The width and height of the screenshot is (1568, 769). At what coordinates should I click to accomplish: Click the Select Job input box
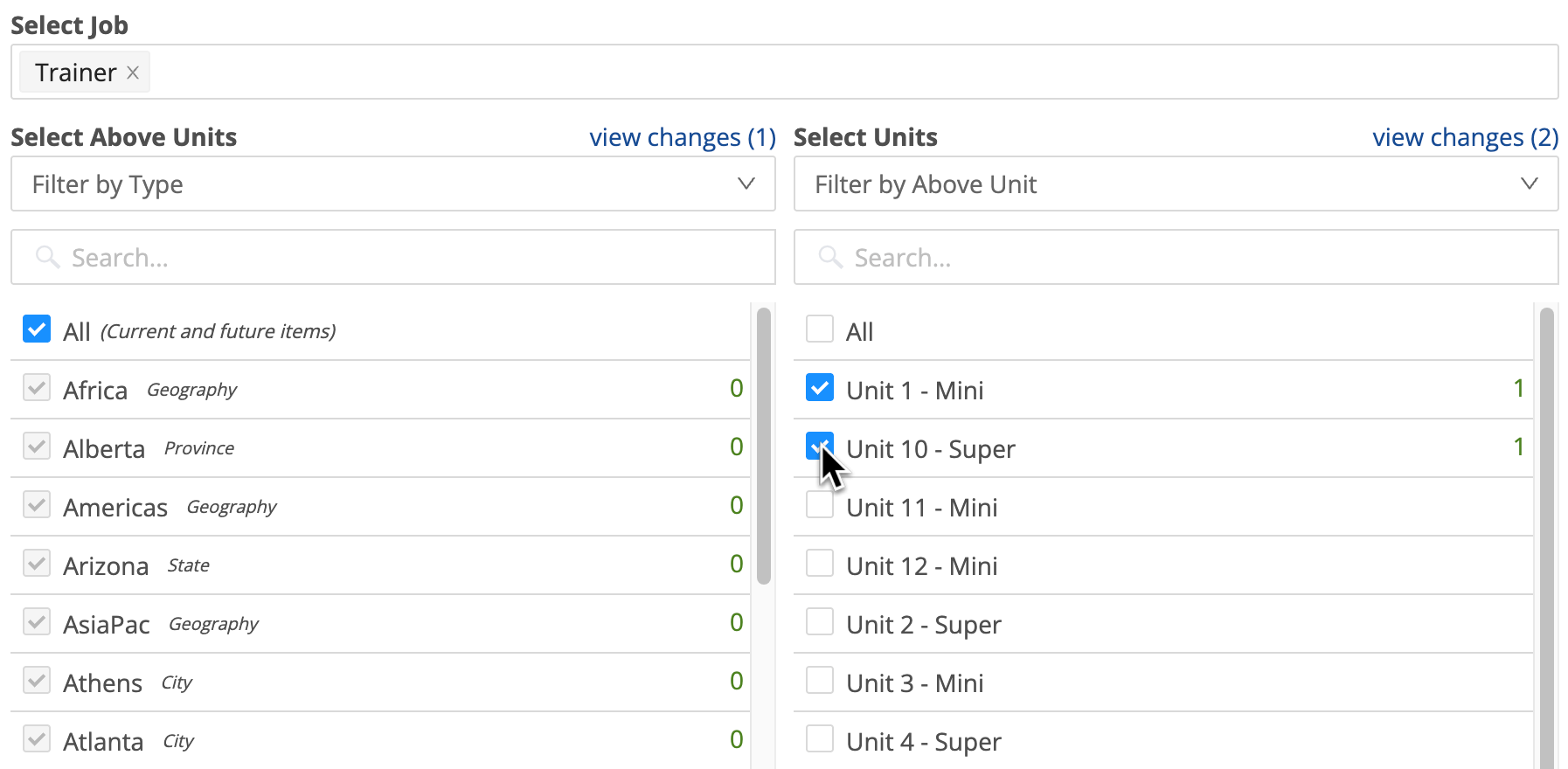coord(784,72)
